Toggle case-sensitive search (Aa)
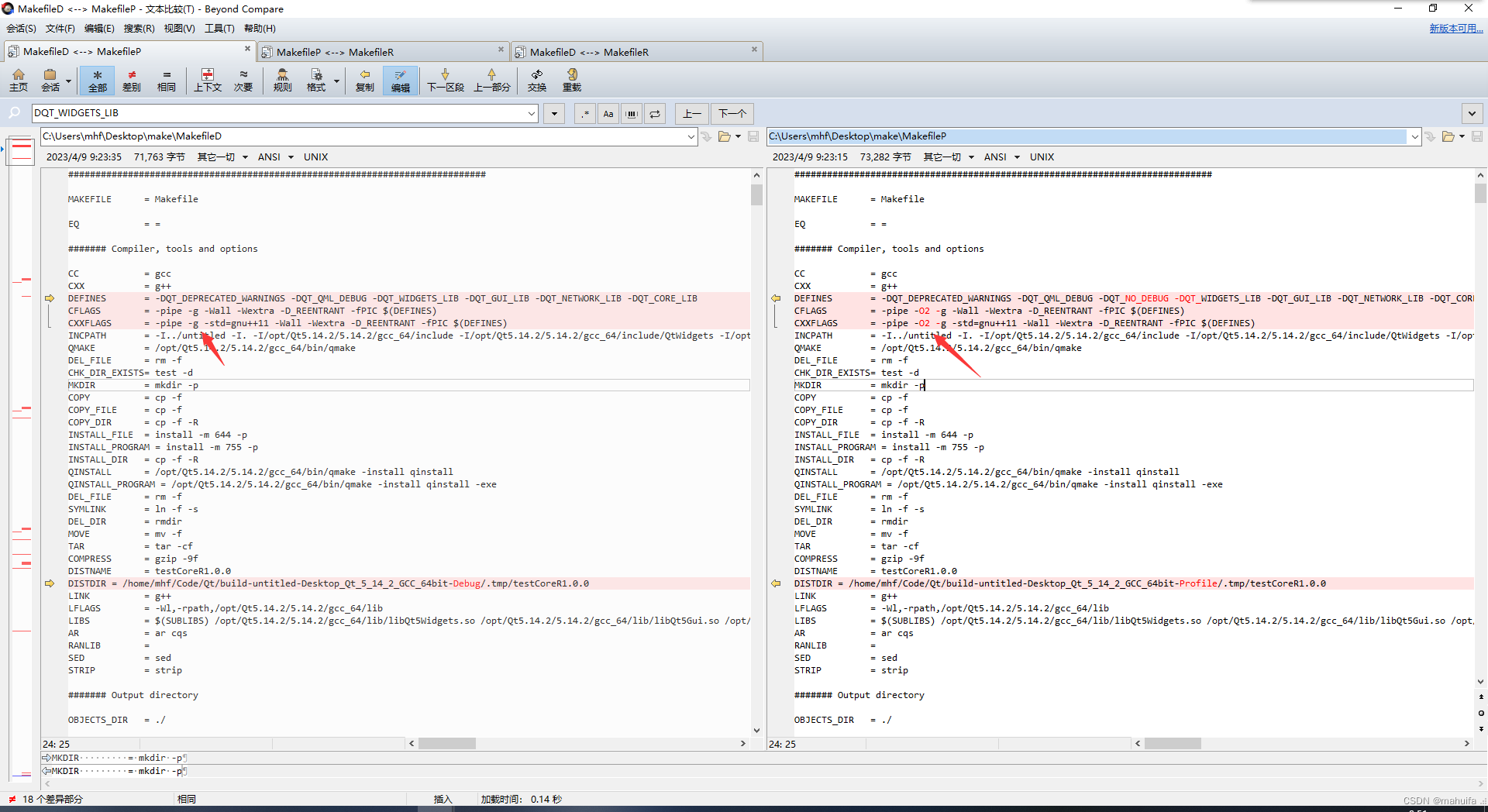 pos(608,114)
